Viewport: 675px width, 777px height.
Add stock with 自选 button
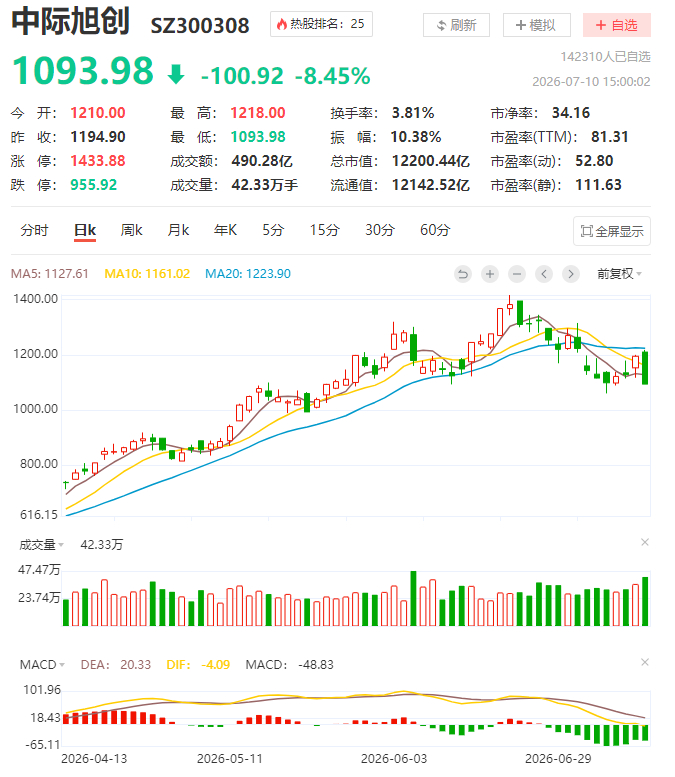[617, 25]
